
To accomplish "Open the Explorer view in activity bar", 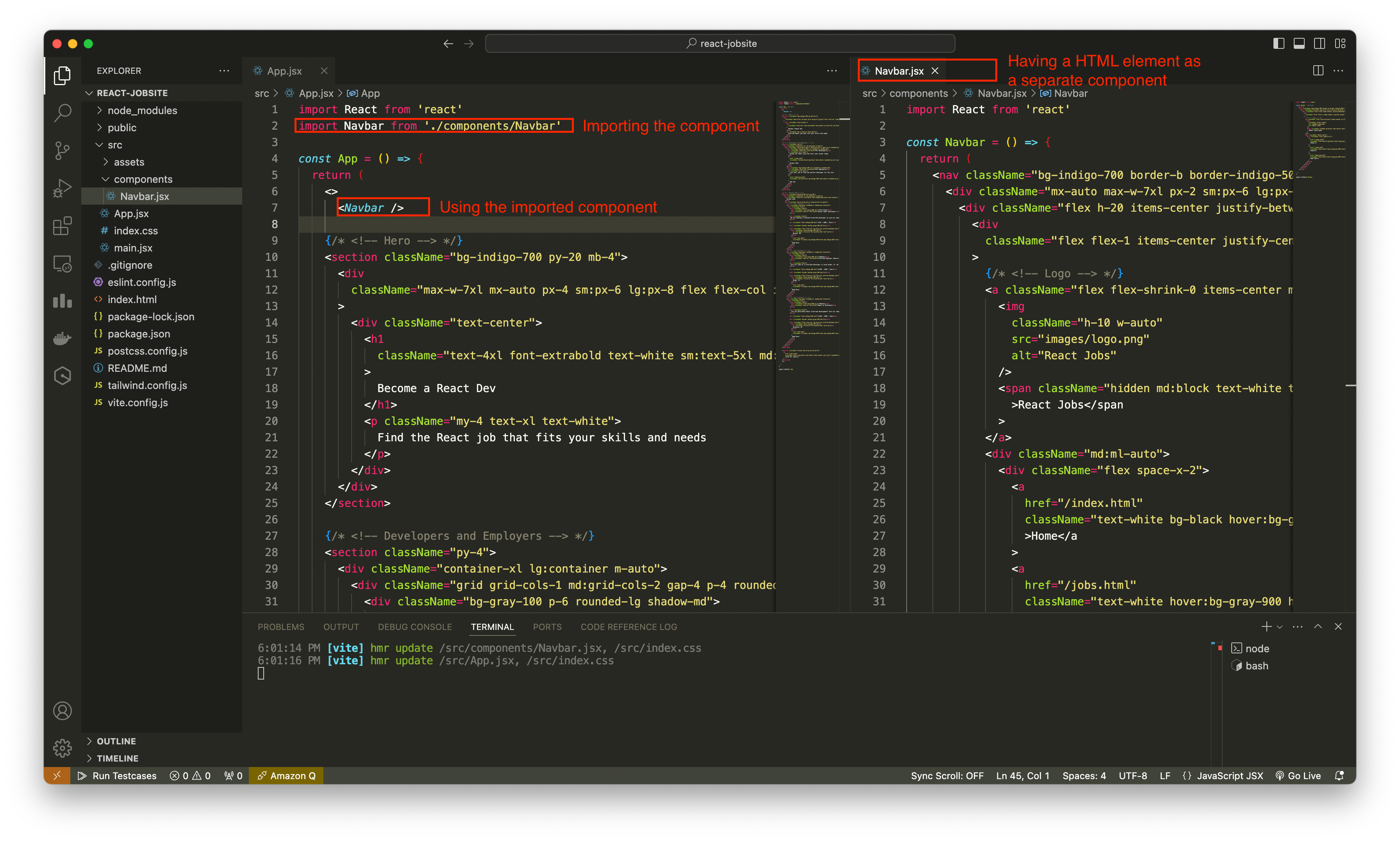I will 62,75.
